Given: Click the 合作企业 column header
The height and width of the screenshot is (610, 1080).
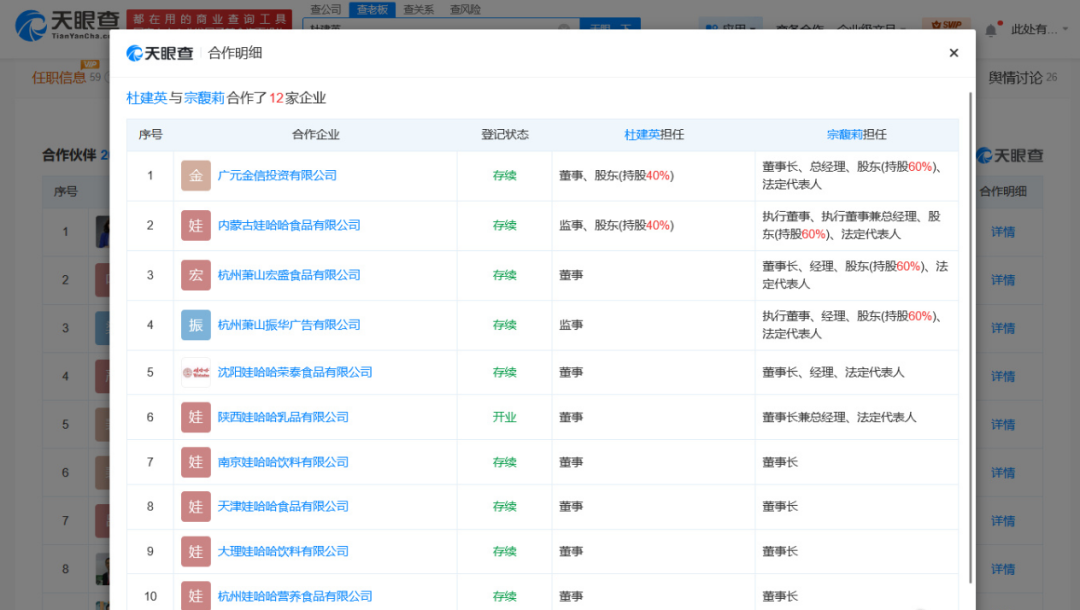Looking at the screenshot, I should pos(315,134).
